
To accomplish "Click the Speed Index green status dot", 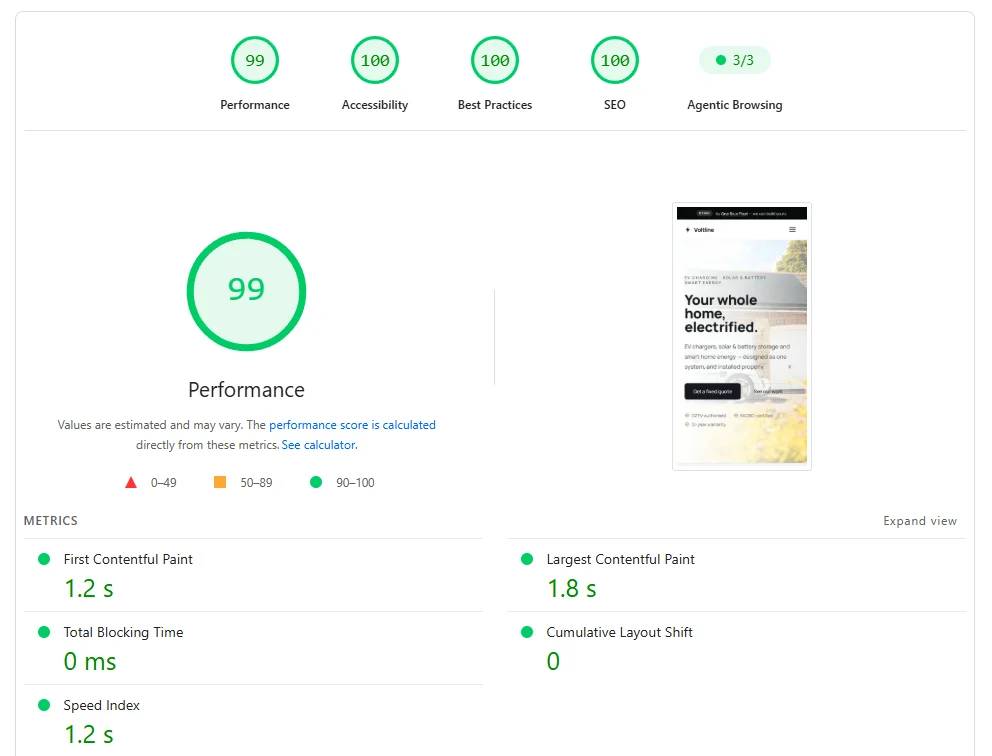I will point(44,705).
